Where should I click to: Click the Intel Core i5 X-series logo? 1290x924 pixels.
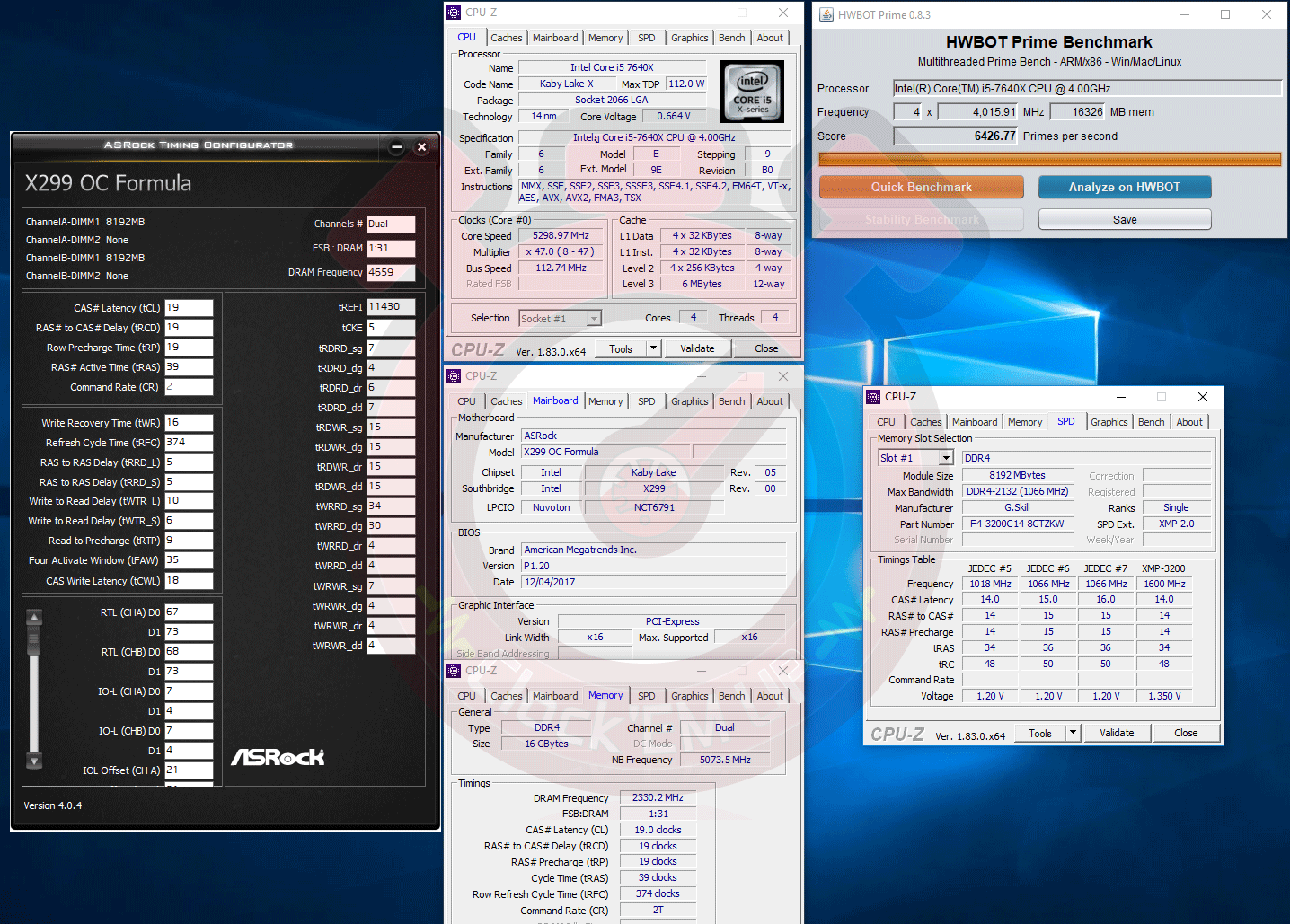753,92
